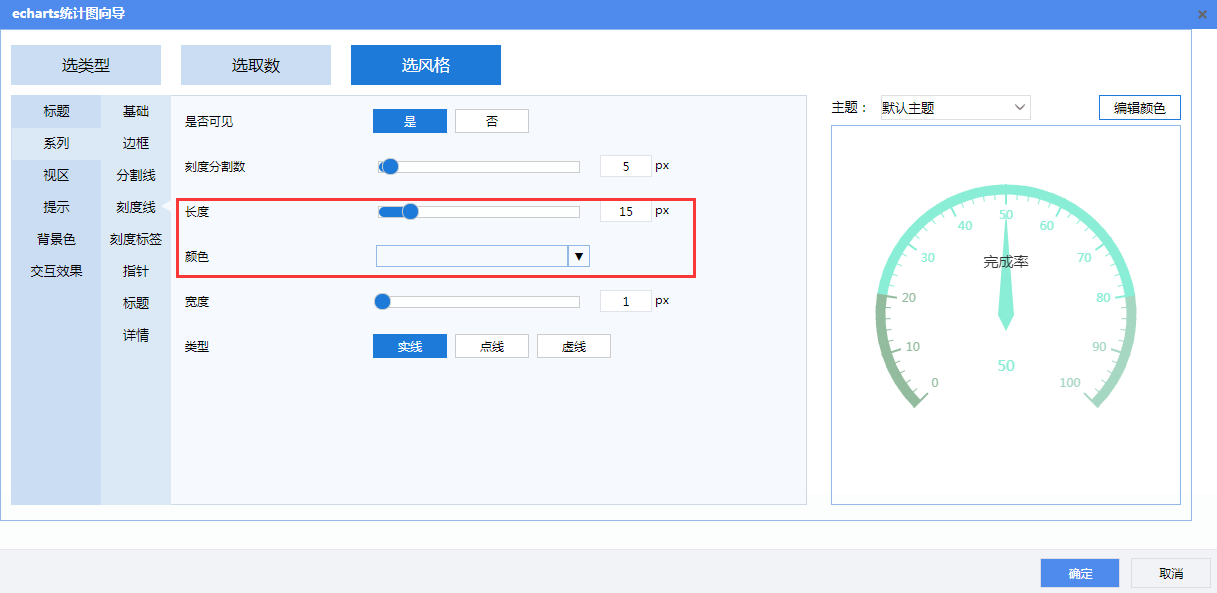Click the color dropdown arrow button
The image size is (1217, 593).
point(579,257)
